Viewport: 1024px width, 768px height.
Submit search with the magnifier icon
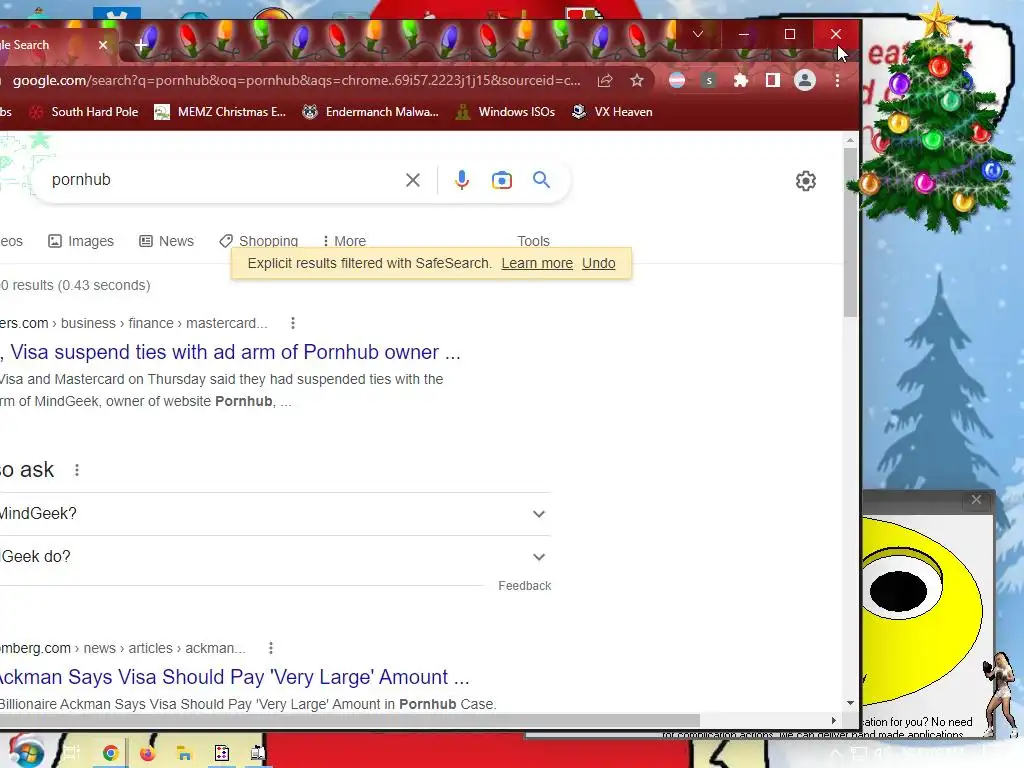point(541,180)
